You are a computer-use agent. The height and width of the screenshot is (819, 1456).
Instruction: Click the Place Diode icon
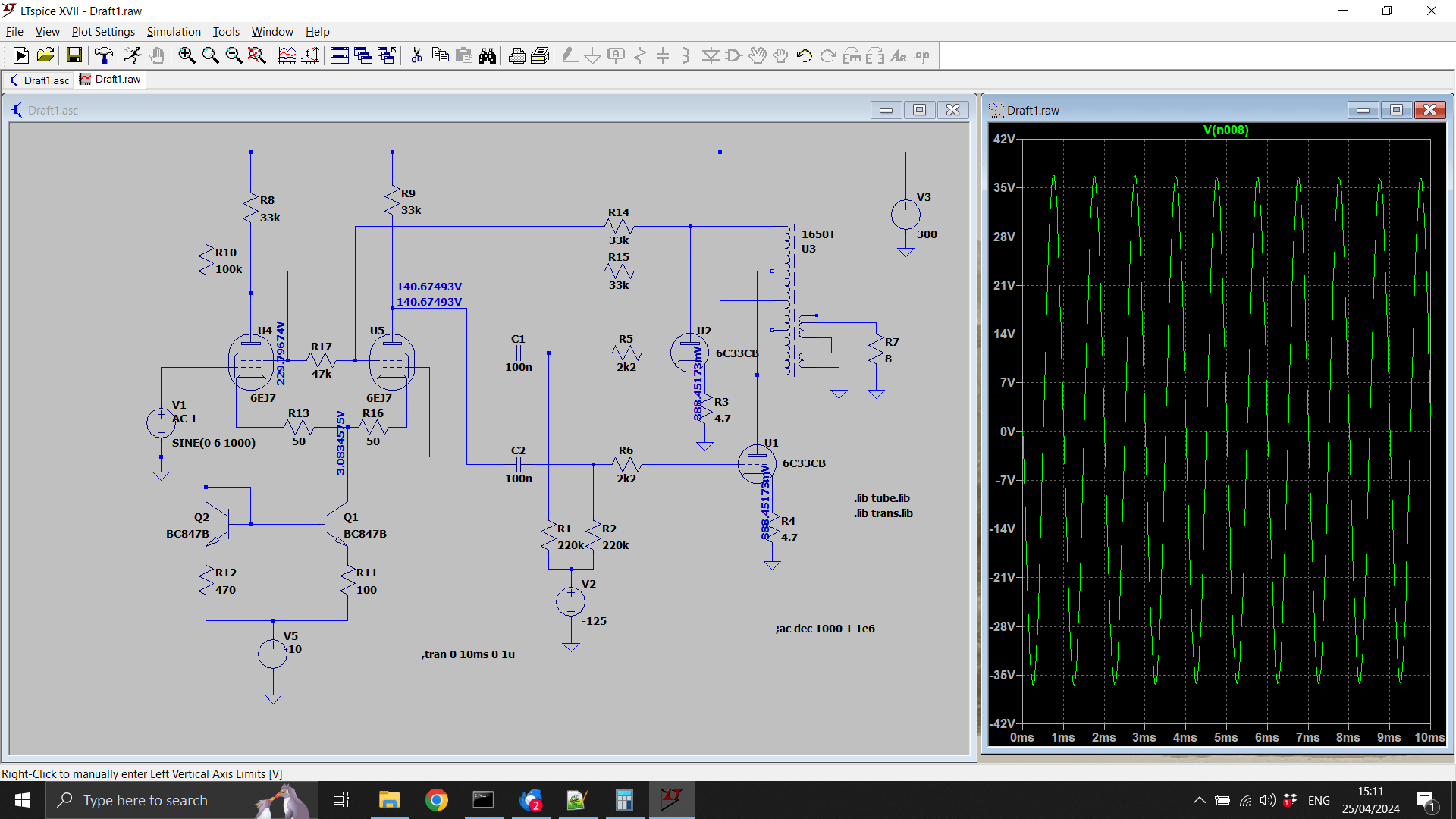pyautogui.click(x=711, y=55)
